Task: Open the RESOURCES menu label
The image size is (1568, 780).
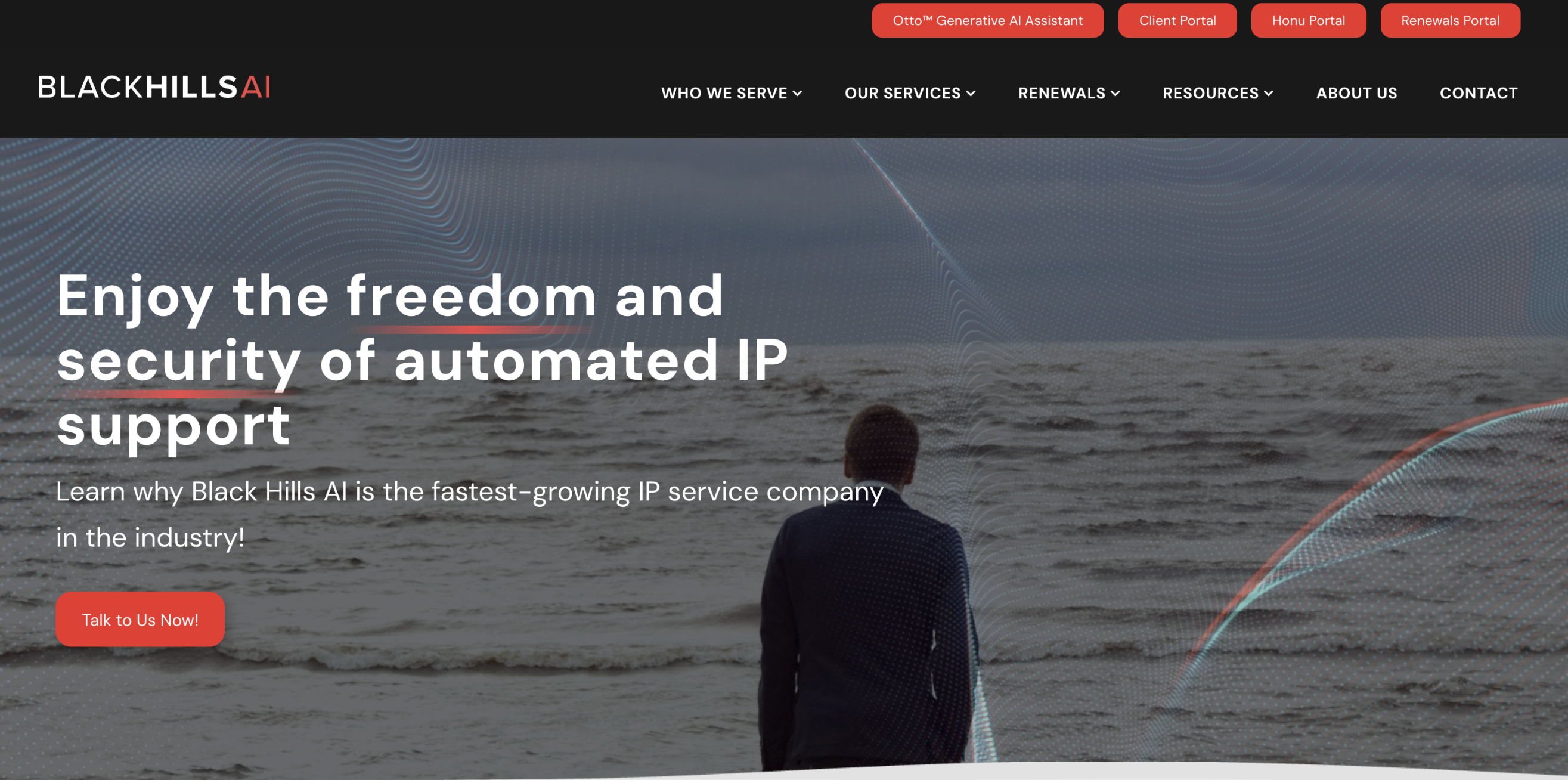Action: click(1210, 93)
